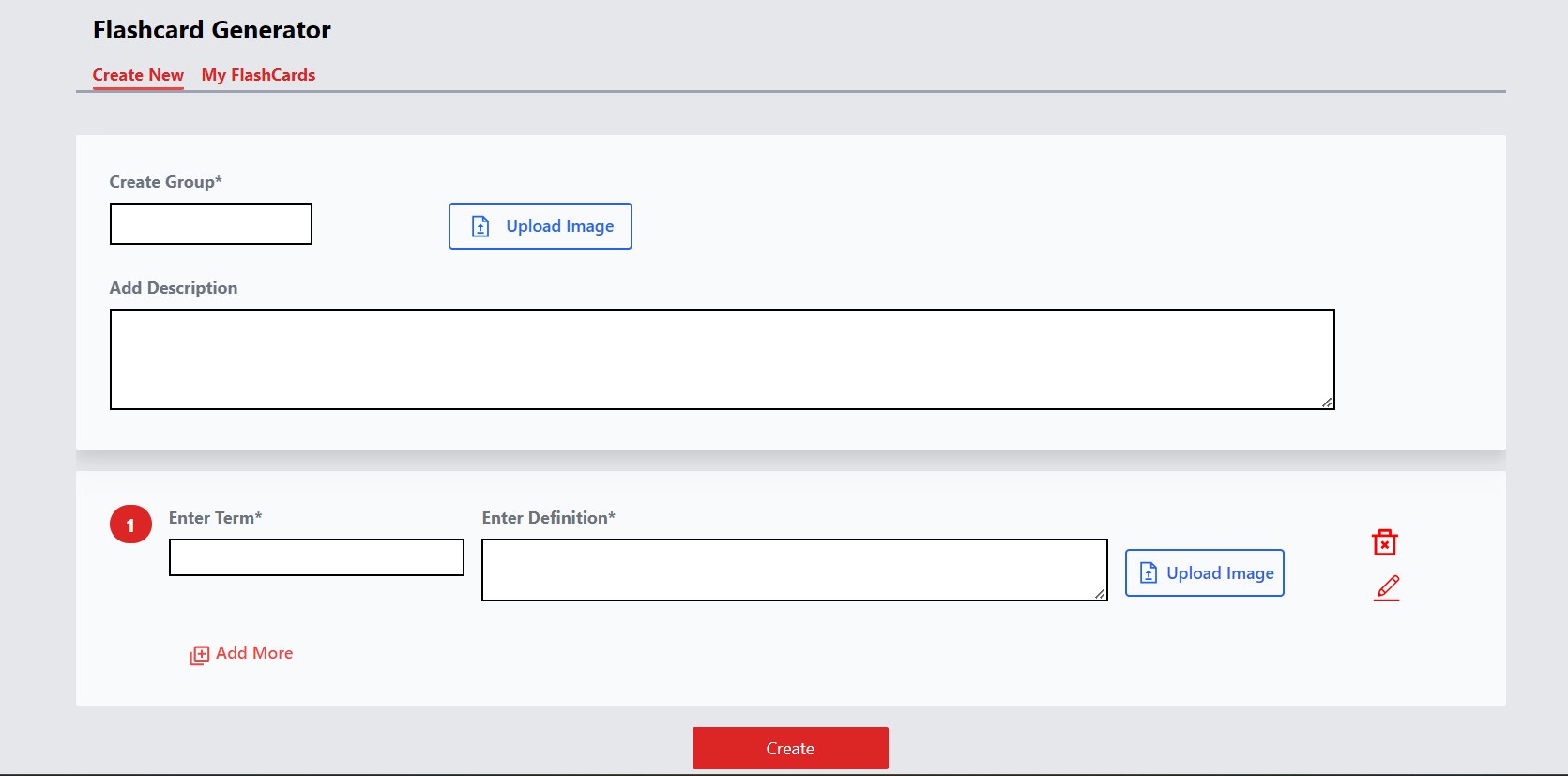The width and height of the screenshot is (1568, 776).
Task: Click the Enter Definition label
Action: click(x=548, y=518)
